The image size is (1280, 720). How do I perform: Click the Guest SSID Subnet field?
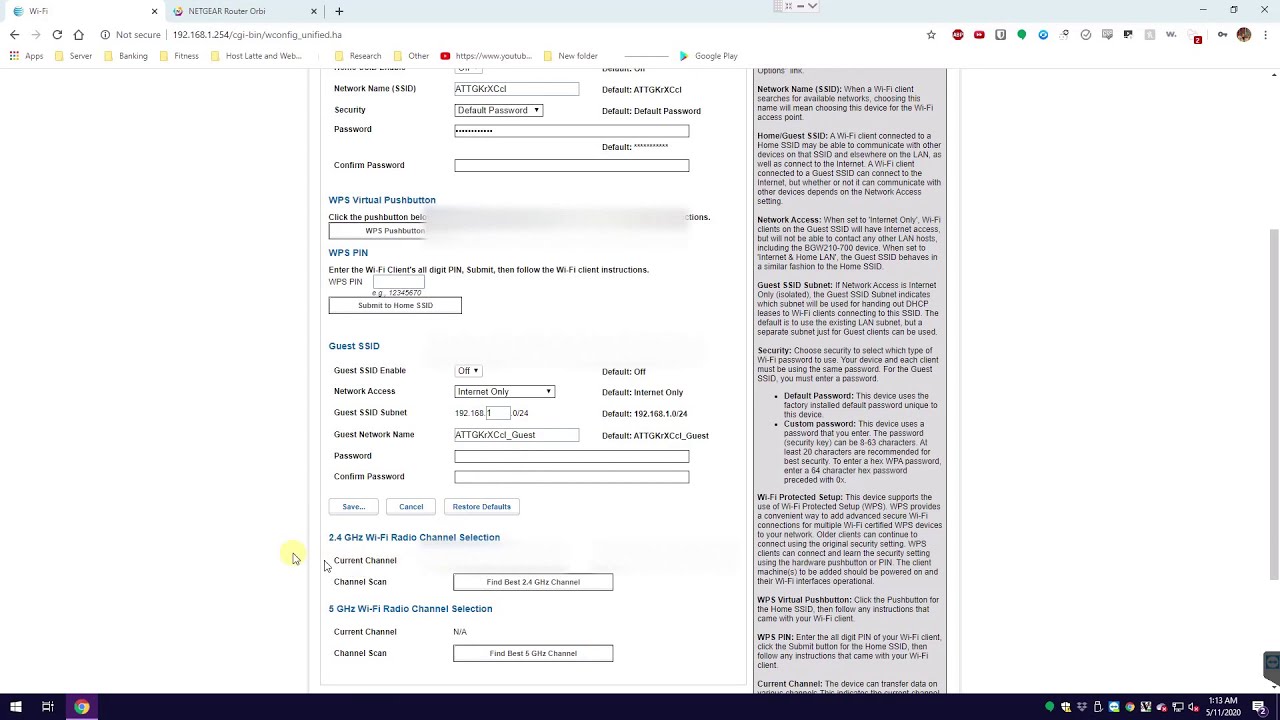(497, 413)
